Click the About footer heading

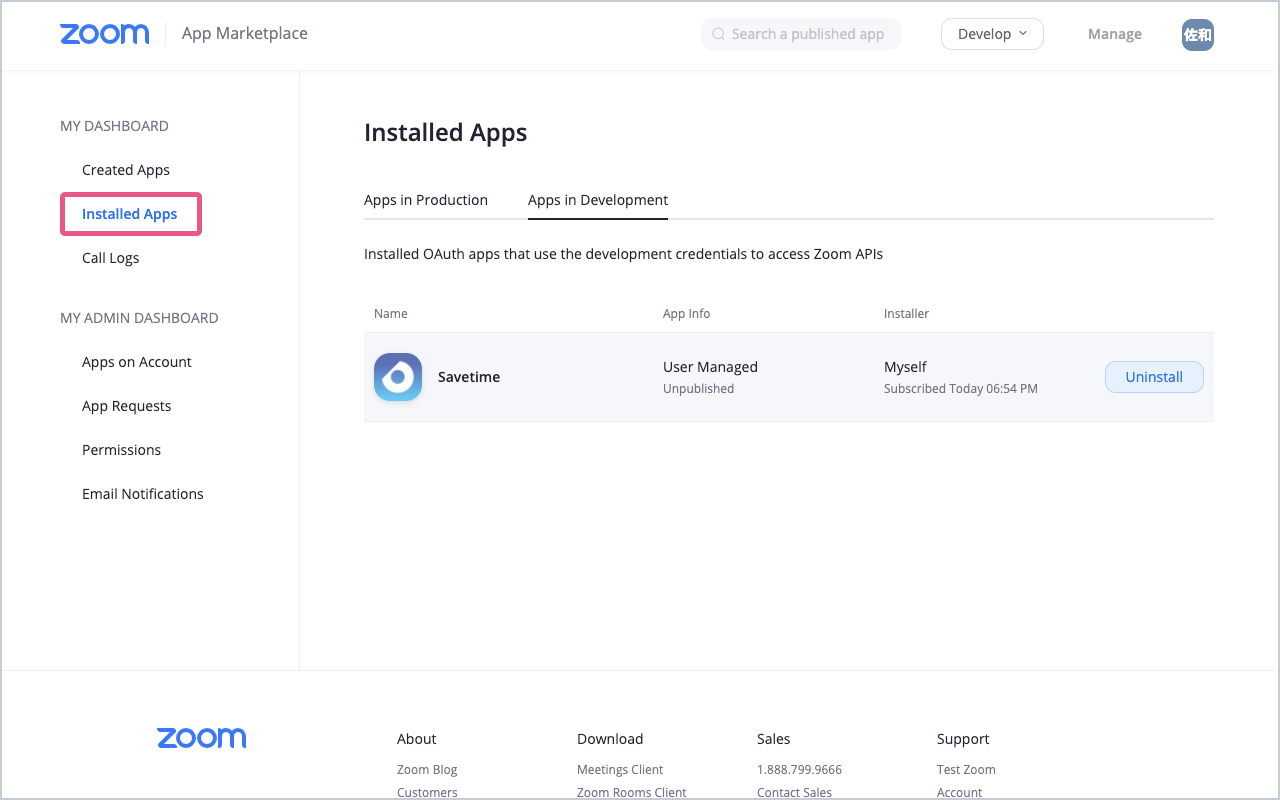point(417,739)
